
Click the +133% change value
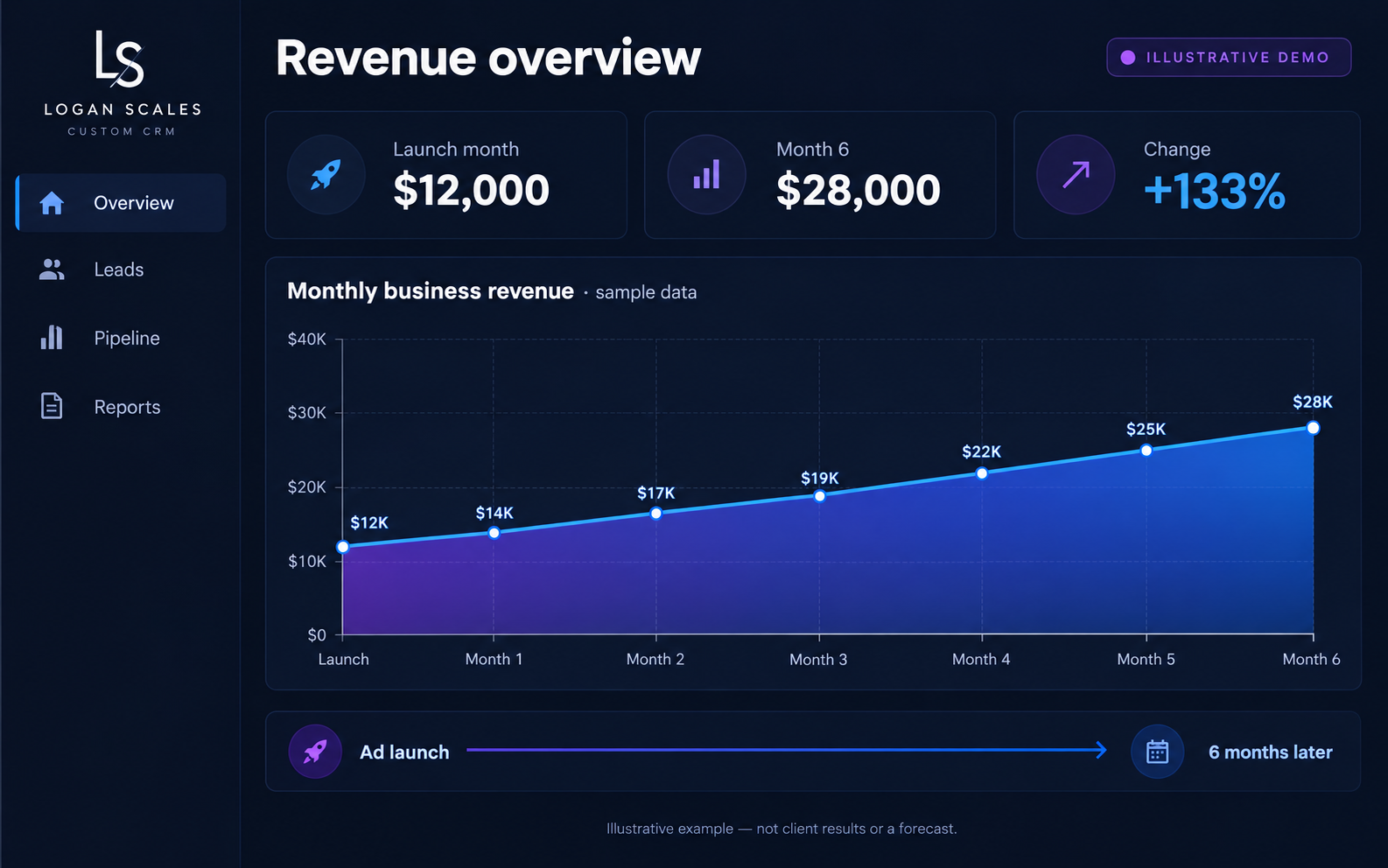tap(1214, 191)
